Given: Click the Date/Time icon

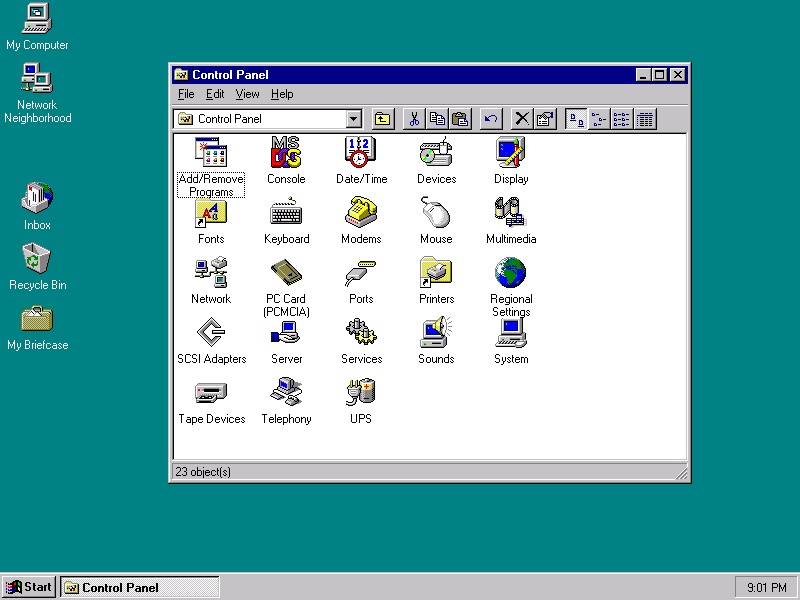Looking at the screenshot, I should pos(361,153).
